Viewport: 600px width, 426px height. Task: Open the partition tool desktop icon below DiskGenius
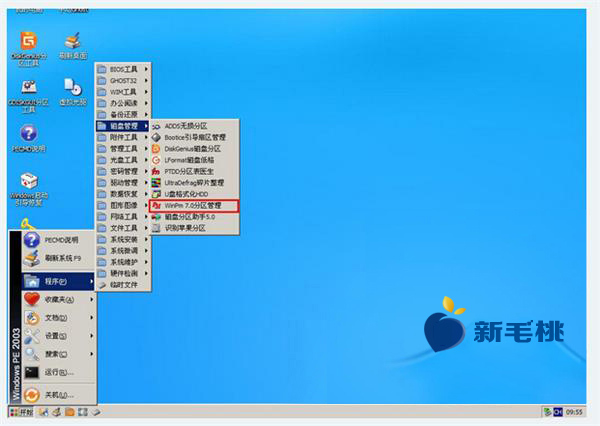click(x=29, y=96)
